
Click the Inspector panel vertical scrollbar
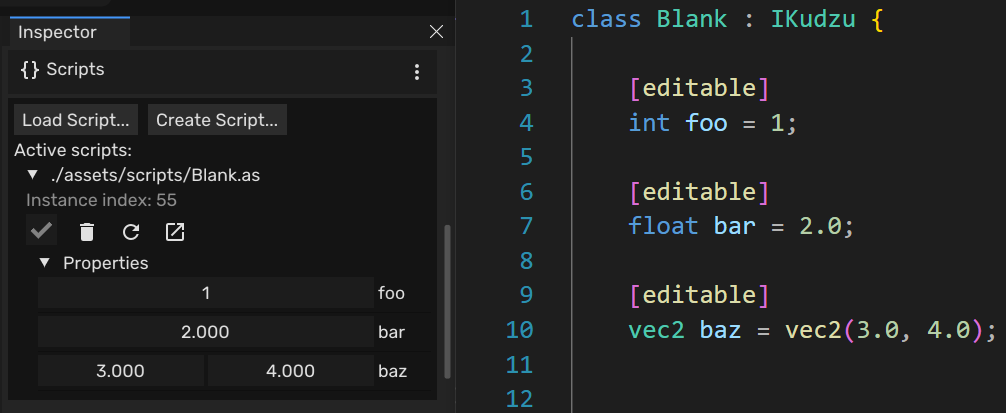click(x=447, y=301)
